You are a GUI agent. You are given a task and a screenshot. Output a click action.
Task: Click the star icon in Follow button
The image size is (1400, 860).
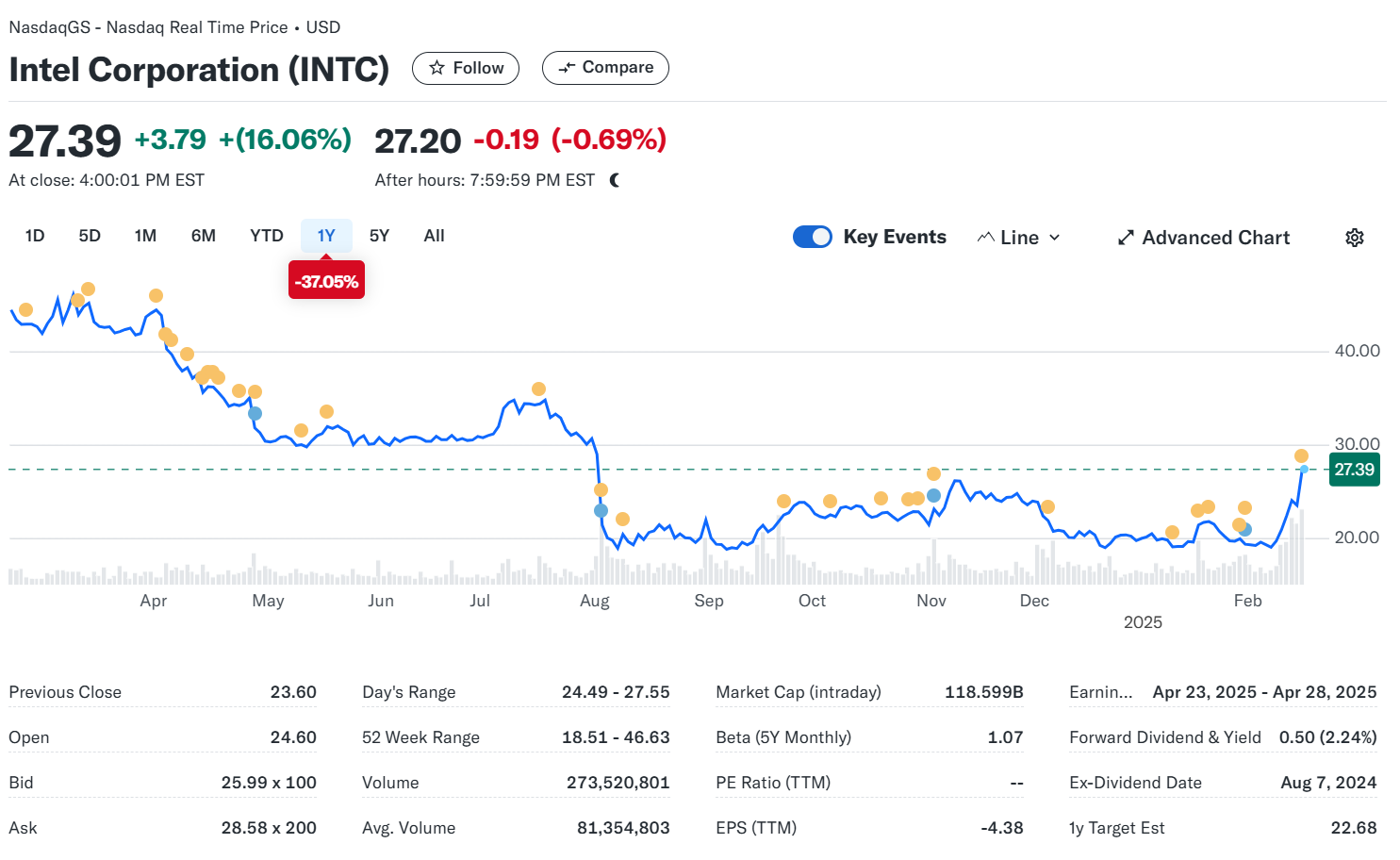pyautogui.click(x=436, y=68)
